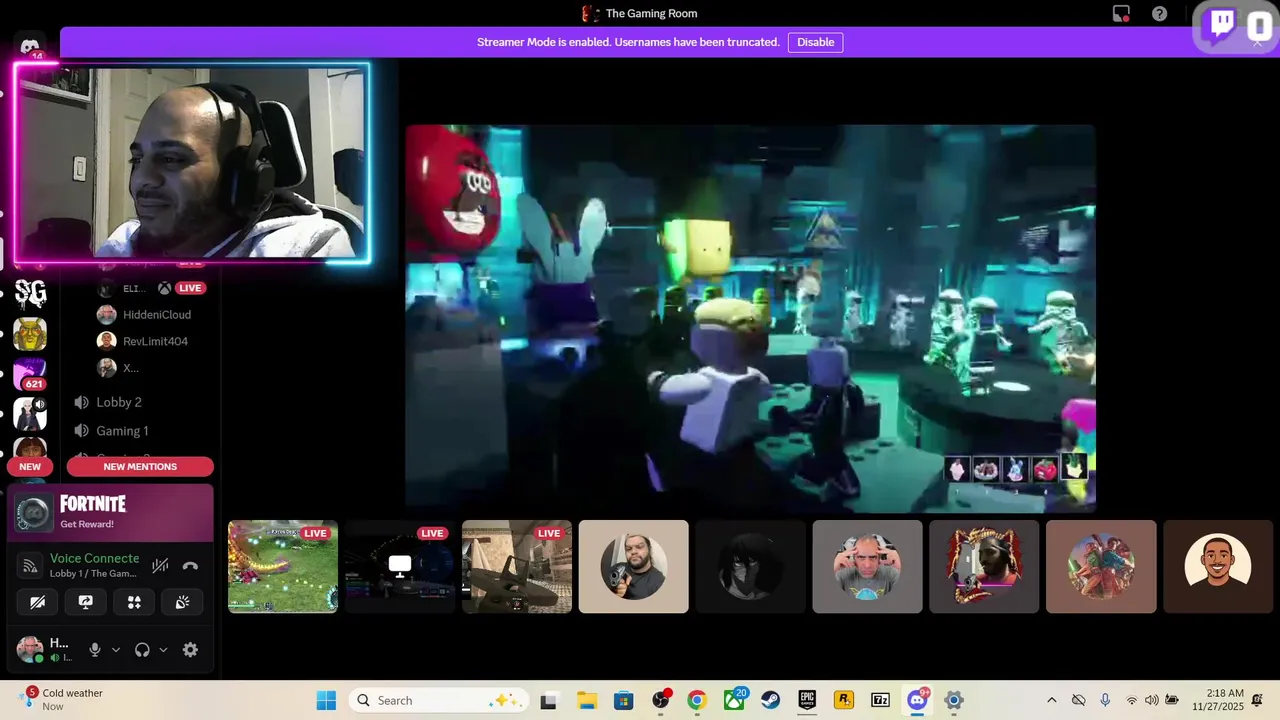Screen dimensions: 1280x720
Task: Click the Twitch overlay icon
Action: pos(1222,25)
